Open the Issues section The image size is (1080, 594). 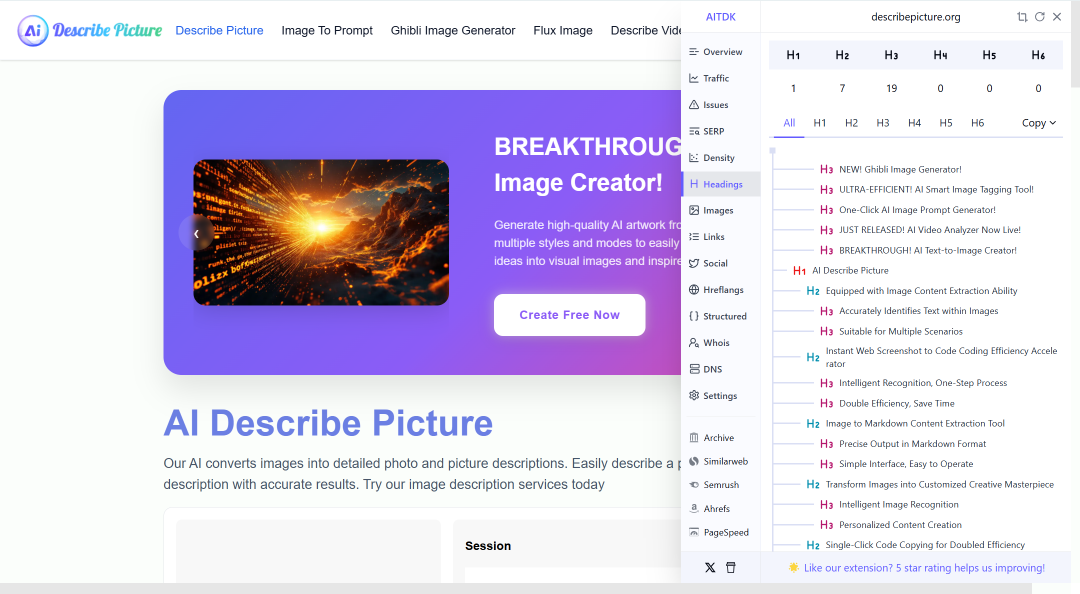pos(720,105)
